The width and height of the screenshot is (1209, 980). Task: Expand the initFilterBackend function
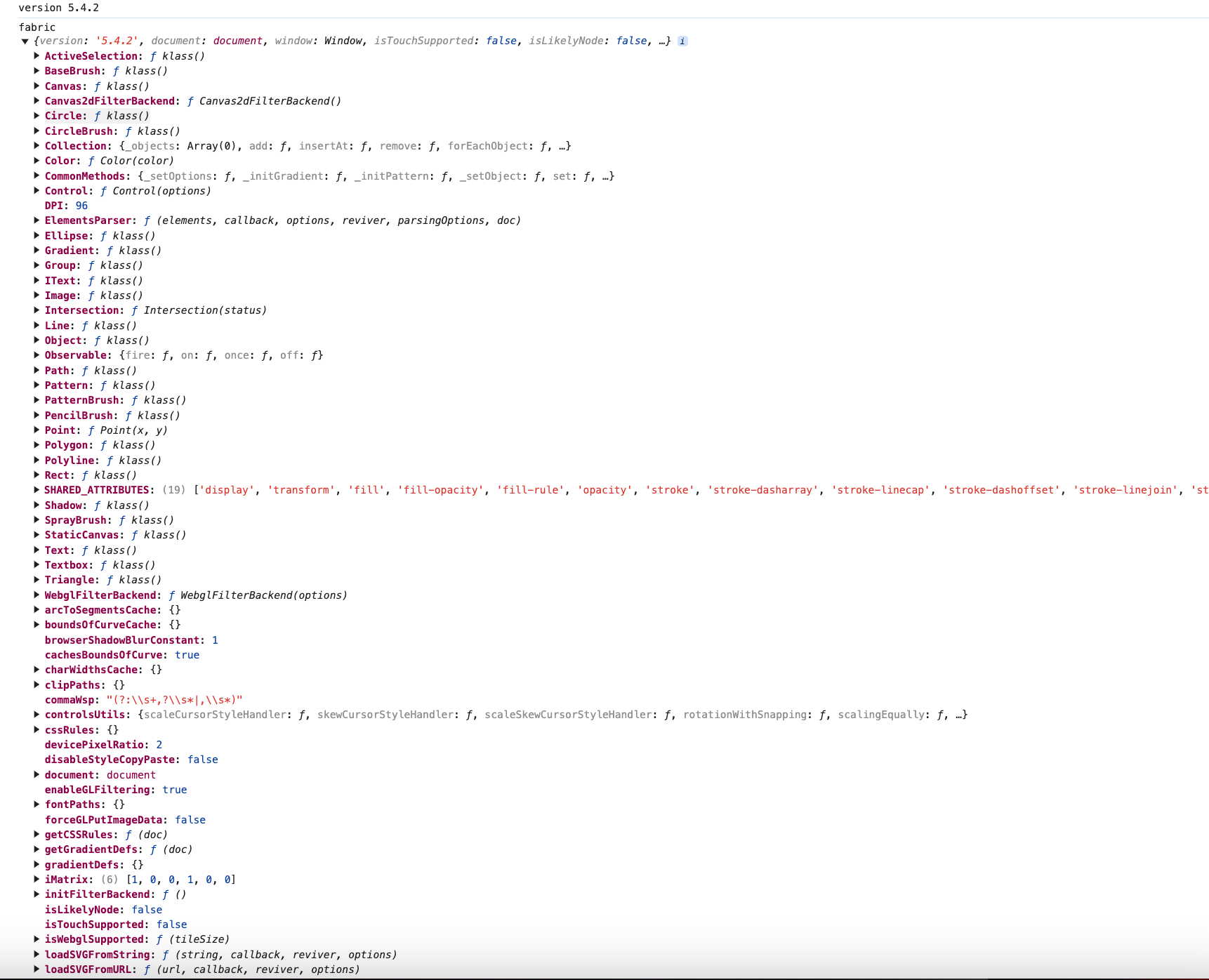(37, 894)
